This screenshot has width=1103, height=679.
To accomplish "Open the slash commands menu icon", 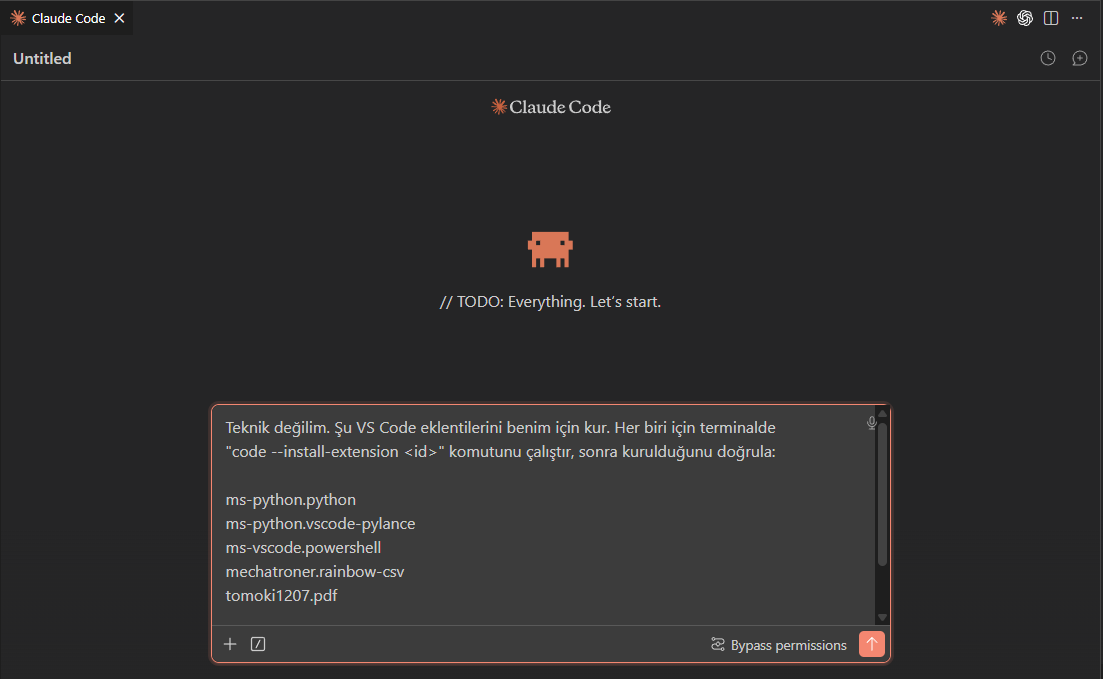I will point(258,644).
